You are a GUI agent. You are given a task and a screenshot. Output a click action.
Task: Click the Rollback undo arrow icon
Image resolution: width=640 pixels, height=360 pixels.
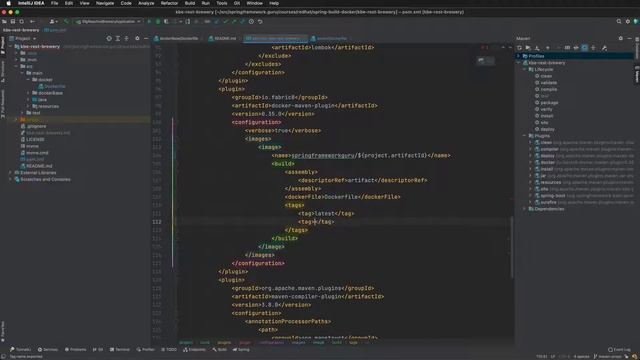point(260,21)
